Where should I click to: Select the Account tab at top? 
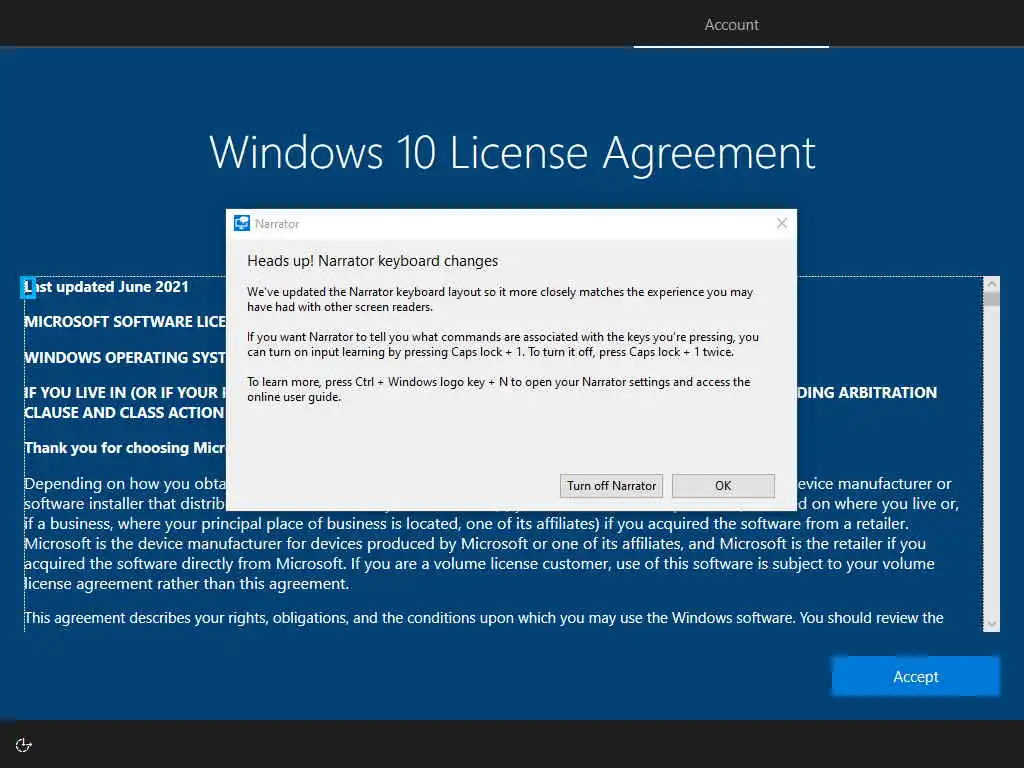[731, 25]
